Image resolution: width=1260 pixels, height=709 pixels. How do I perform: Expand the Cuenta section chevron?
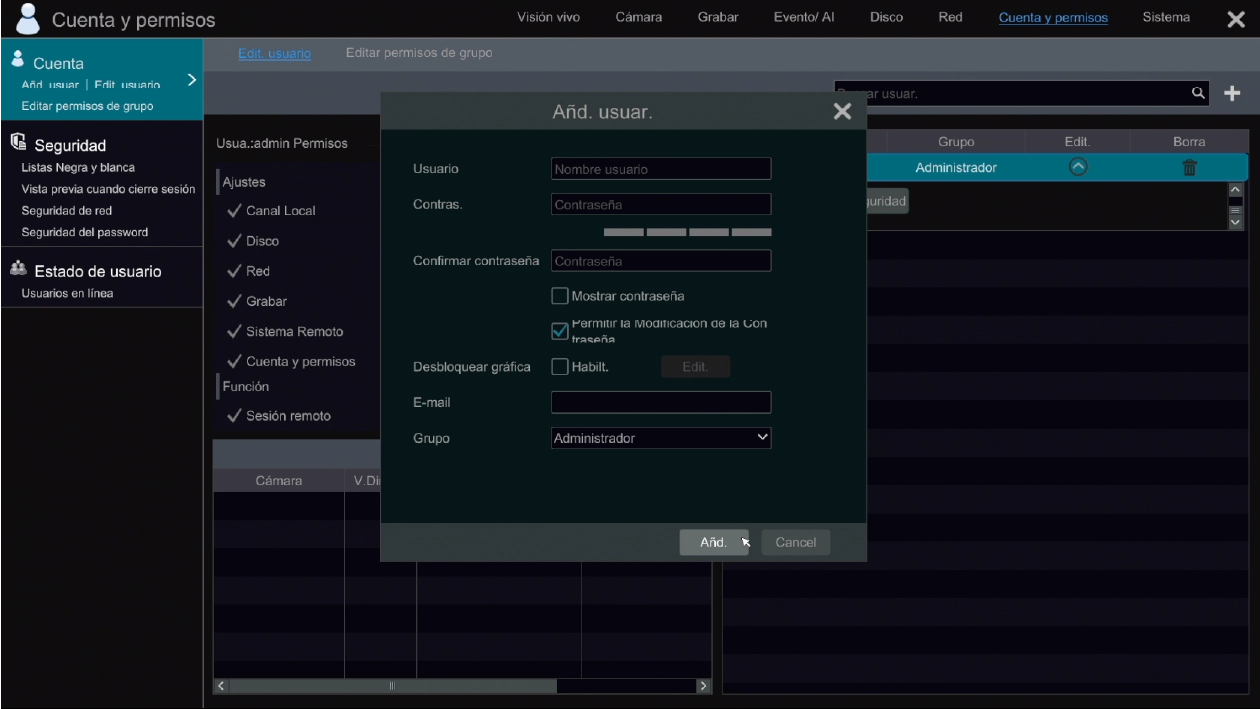click(x=191, y=80)
